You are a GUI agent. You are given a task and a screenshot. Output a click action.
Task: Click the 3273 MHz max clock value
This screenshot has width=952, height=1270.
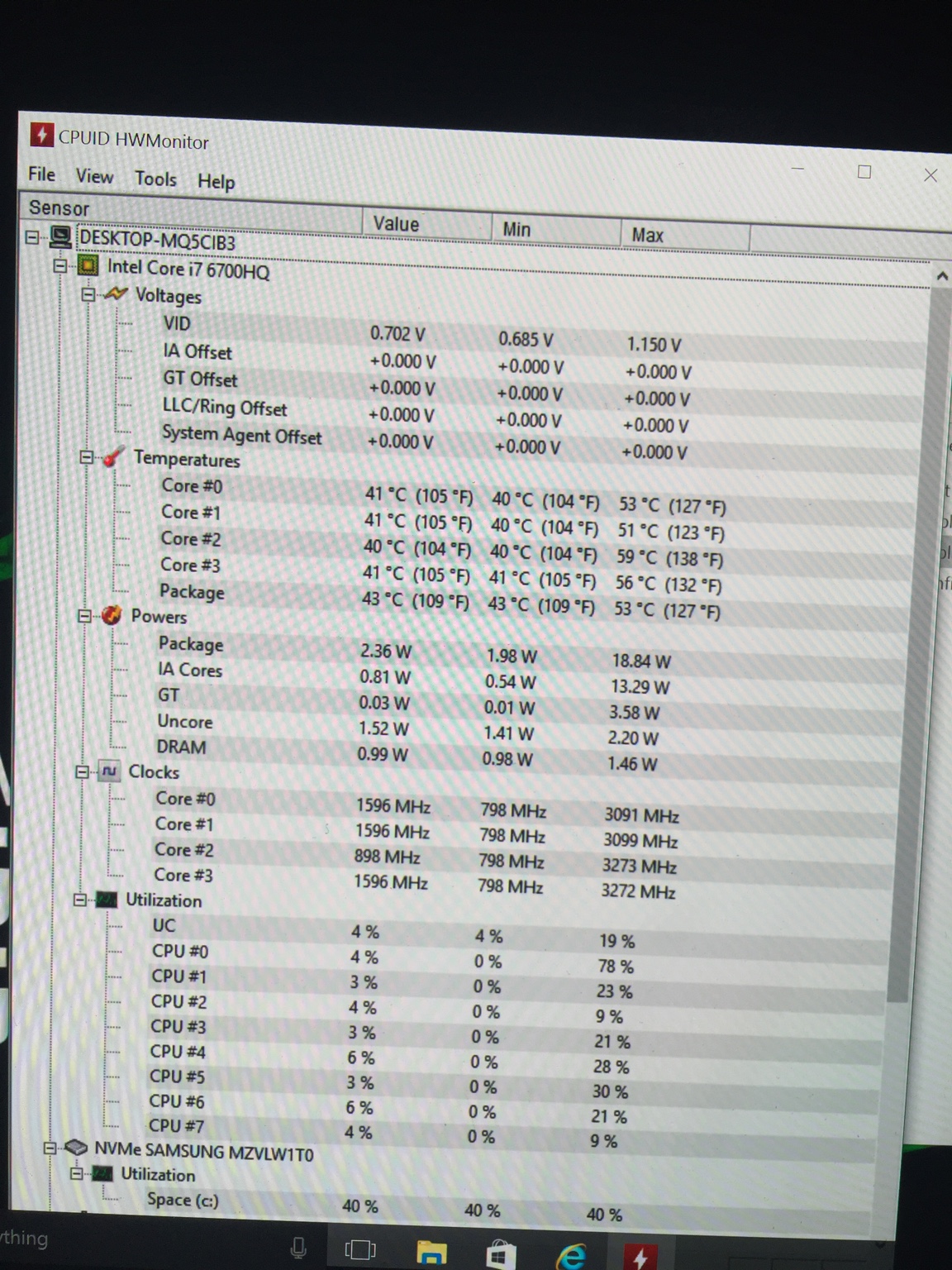[x=640, y=866]
